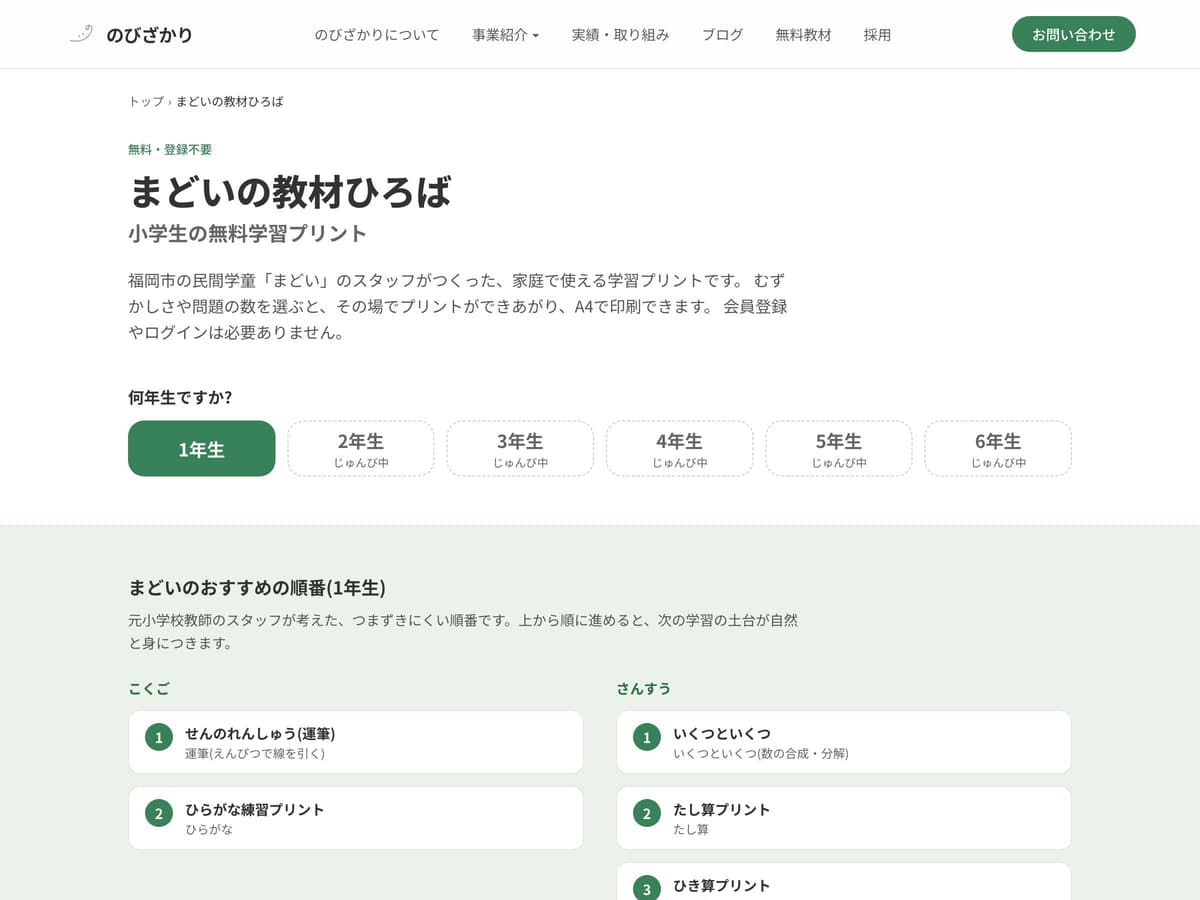Open the ブログ nav link
This screenshot has height=900, width=1200.
click(x=722, y=34)
